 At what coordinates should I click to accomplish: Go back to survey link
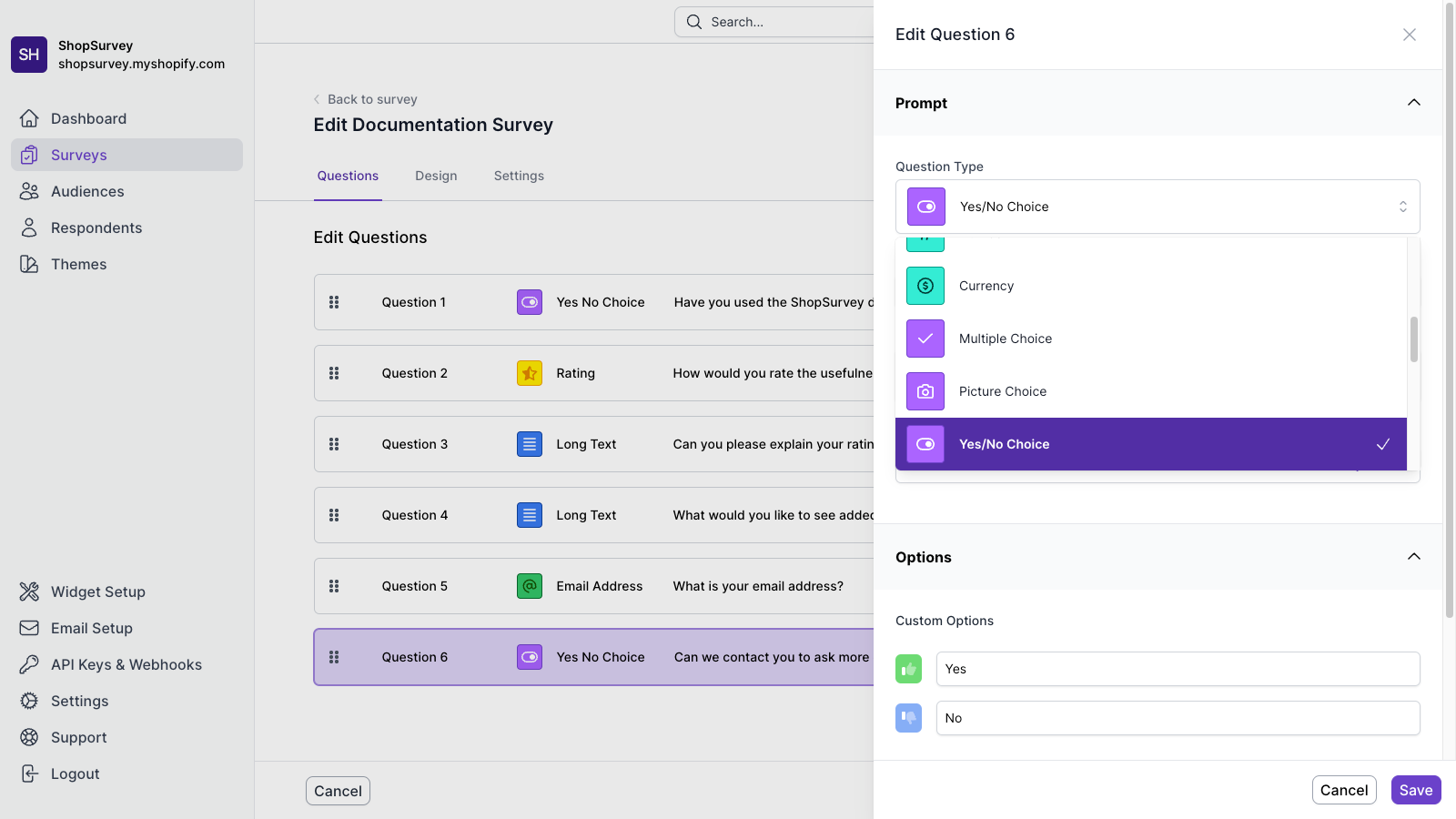(x=365, y=99)
